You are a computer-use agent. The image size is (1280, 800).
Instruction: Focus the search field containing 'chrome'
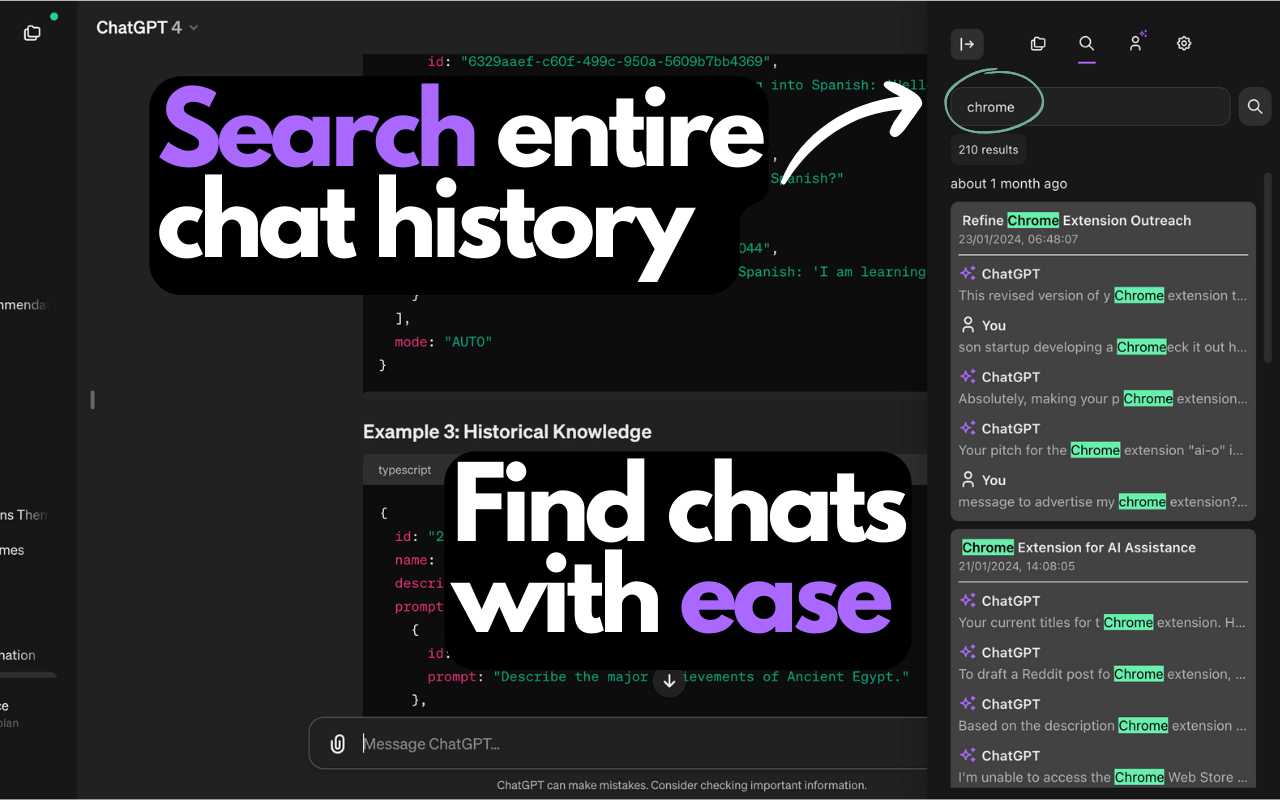coord(1091,107)
